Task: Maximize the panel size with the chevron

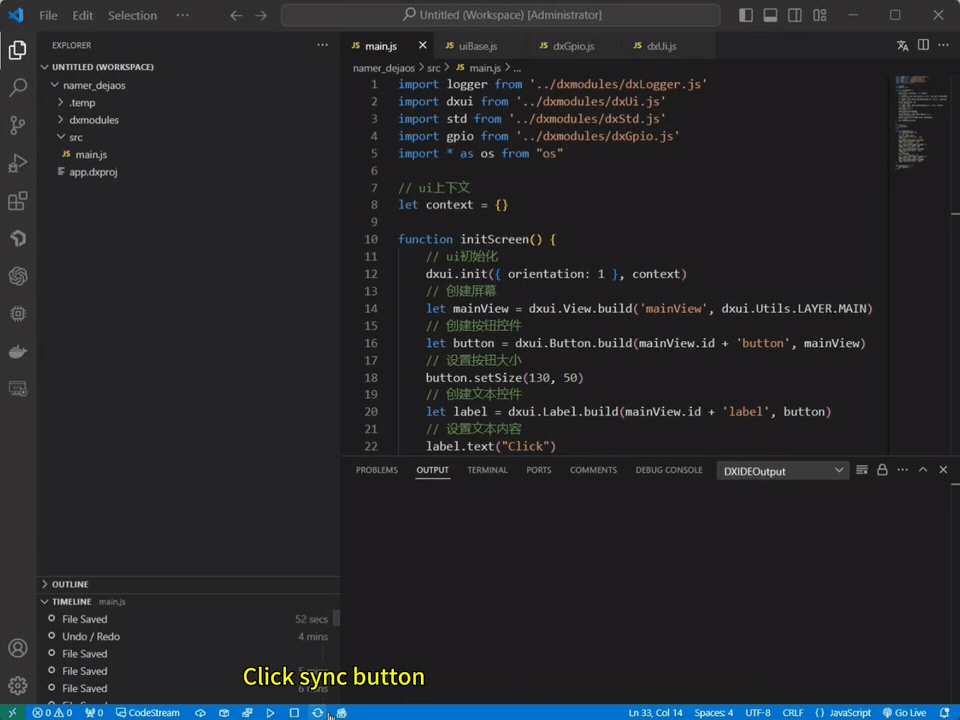Action: click(923, 470)
